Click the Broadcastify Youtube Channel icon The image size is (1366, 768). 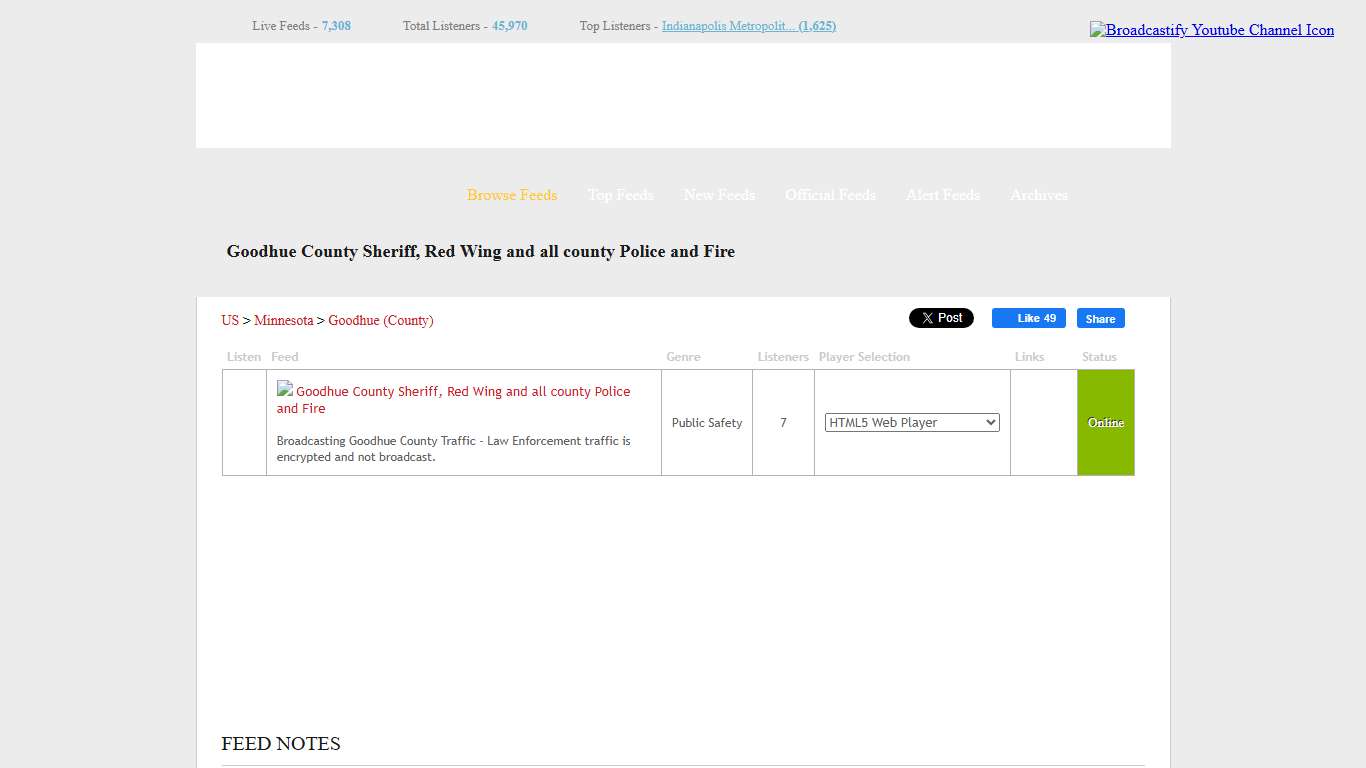[x=1211, y=30]
